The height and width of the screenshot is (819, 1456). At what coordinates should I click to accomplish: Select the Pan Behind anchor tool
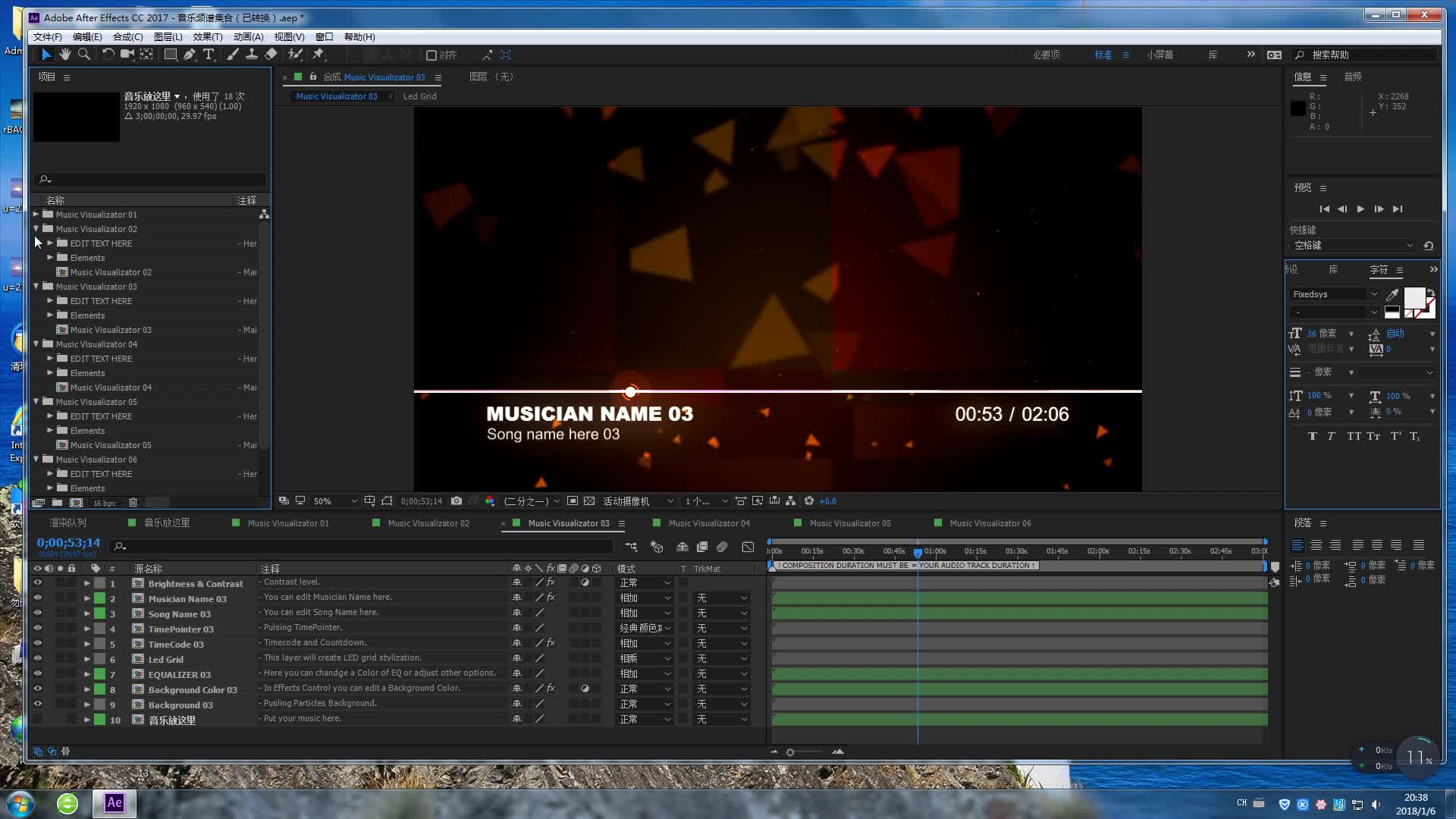click(x=146, y=55)
